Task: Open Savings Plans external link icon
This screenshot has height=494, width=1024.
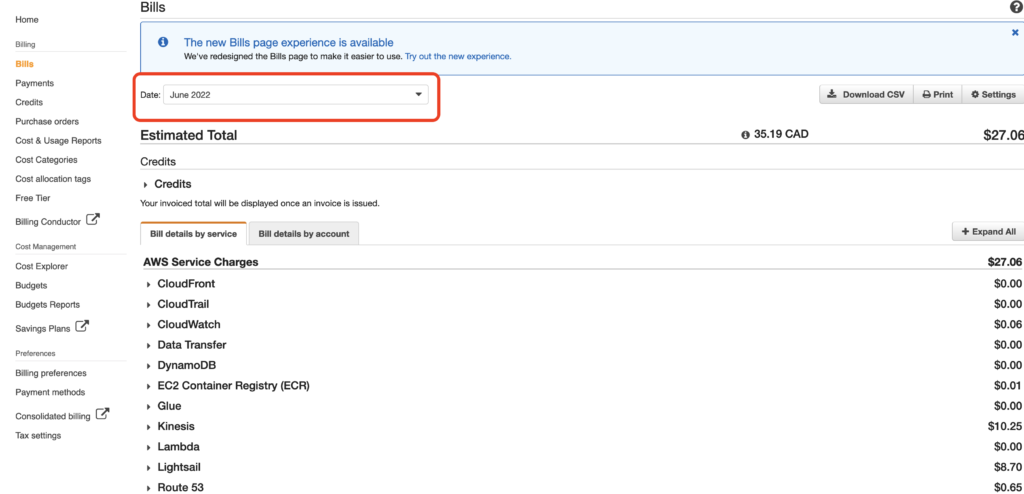Action: 82,326
